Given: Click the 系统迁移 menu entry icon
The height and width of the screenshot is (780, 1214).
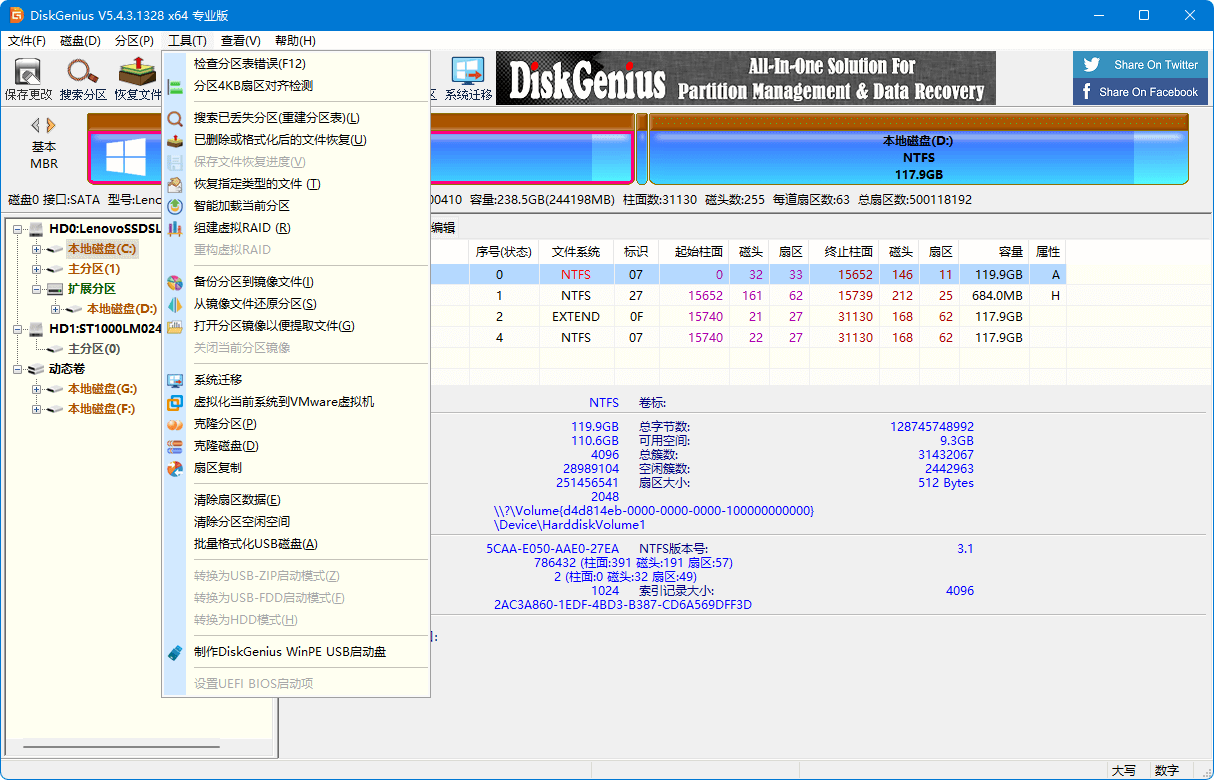Looking at the screenshot, I should point(175,380).
